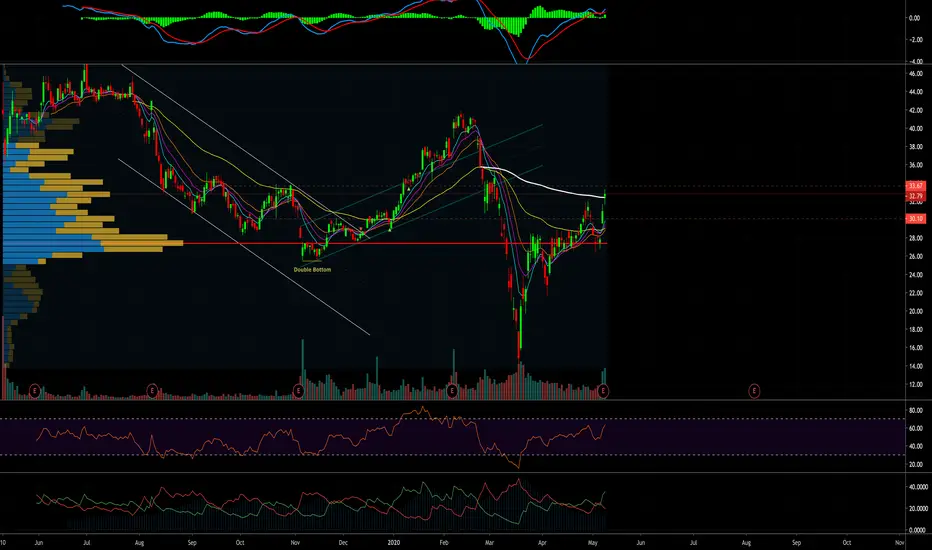Click the 16.00 price axis value
The image size is (932, 550).
coord(915,348)
